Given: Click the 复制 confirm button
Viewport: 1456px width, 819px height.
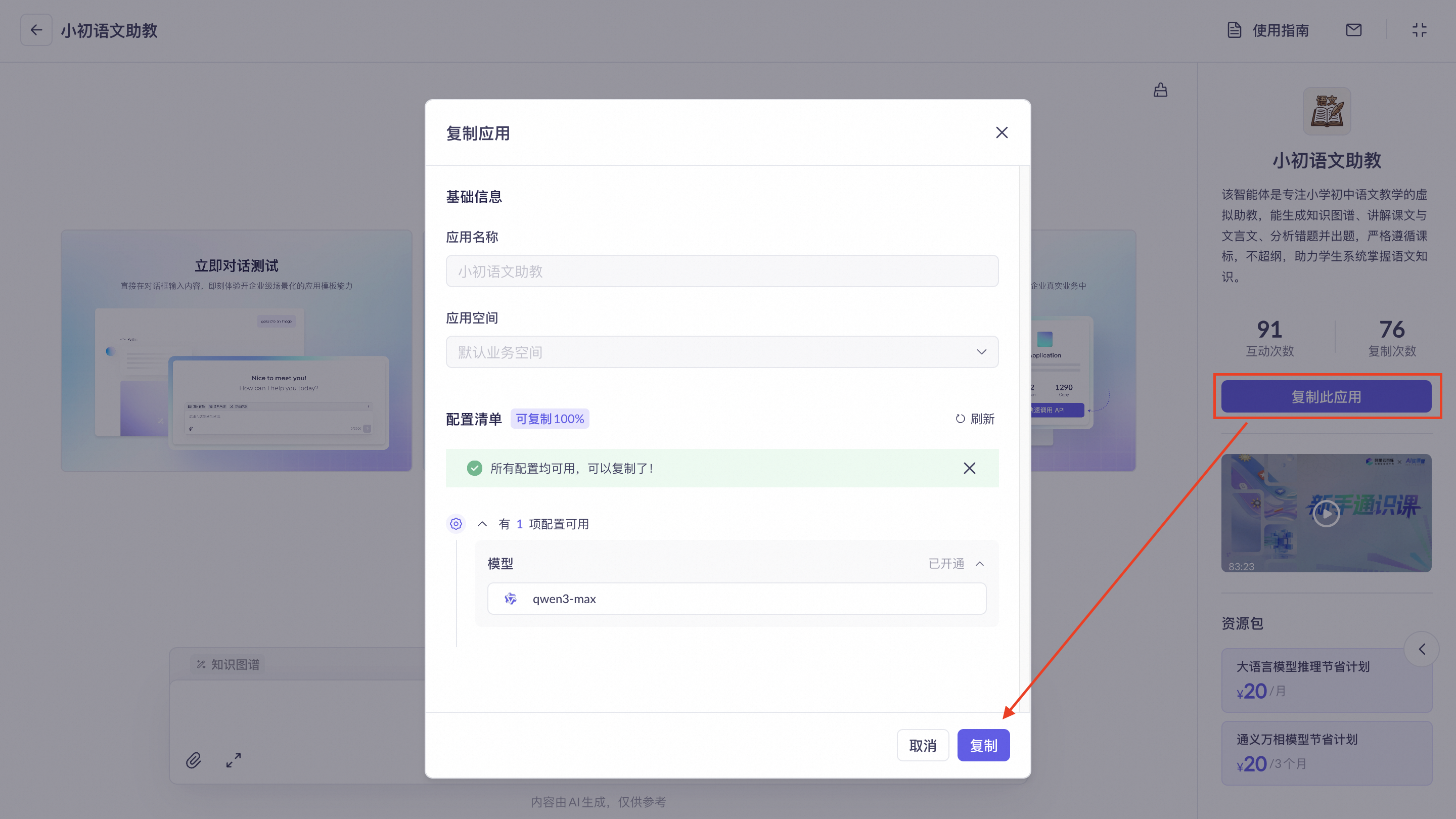Looking at the screenshot, I should (x=983, y=746).
